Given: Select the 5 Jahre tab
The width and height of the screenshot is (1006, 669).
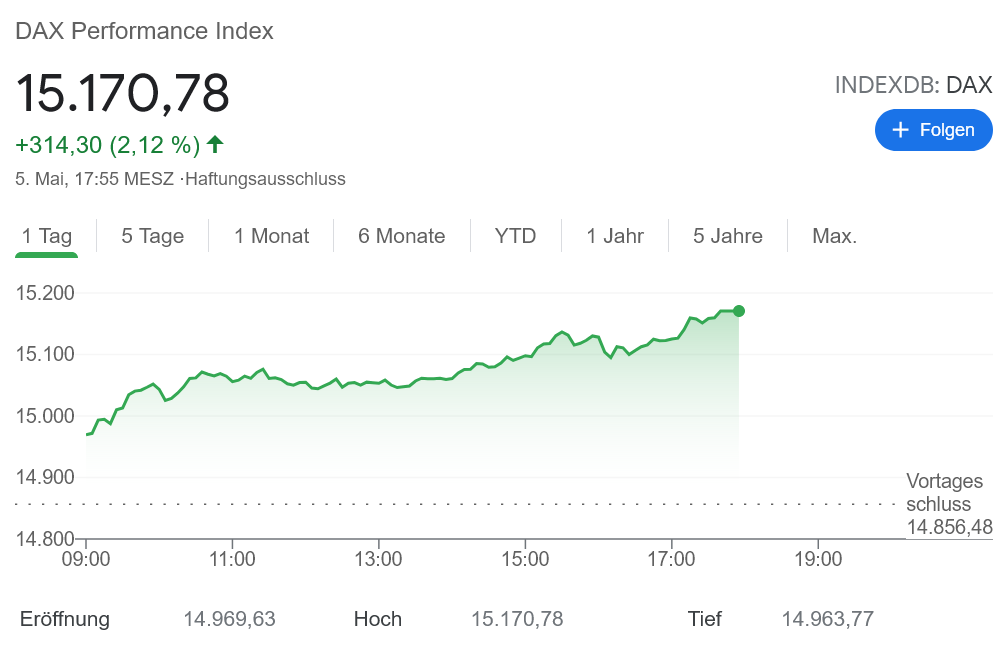Looking at the screenshot, I should pos(728,236).
